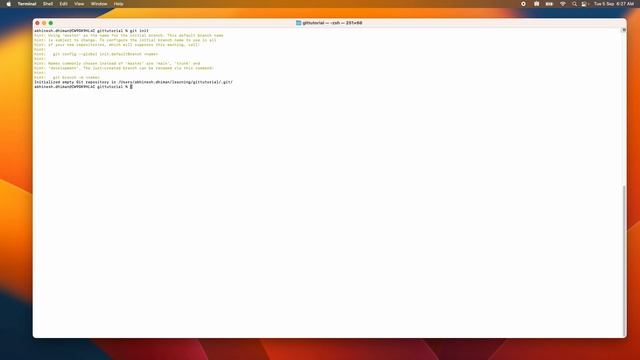
Task: Open the Help menu
Action: point(118,4)
